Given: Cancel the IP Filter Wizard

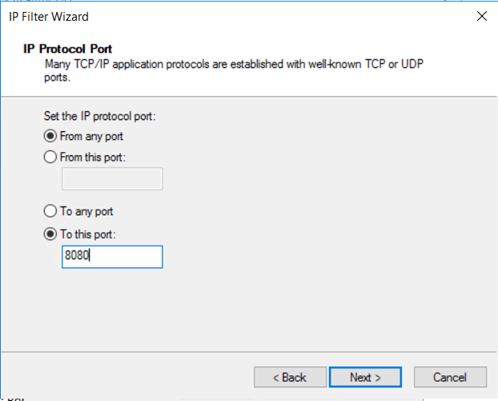Looking at the screenshot, I should 450,377.
